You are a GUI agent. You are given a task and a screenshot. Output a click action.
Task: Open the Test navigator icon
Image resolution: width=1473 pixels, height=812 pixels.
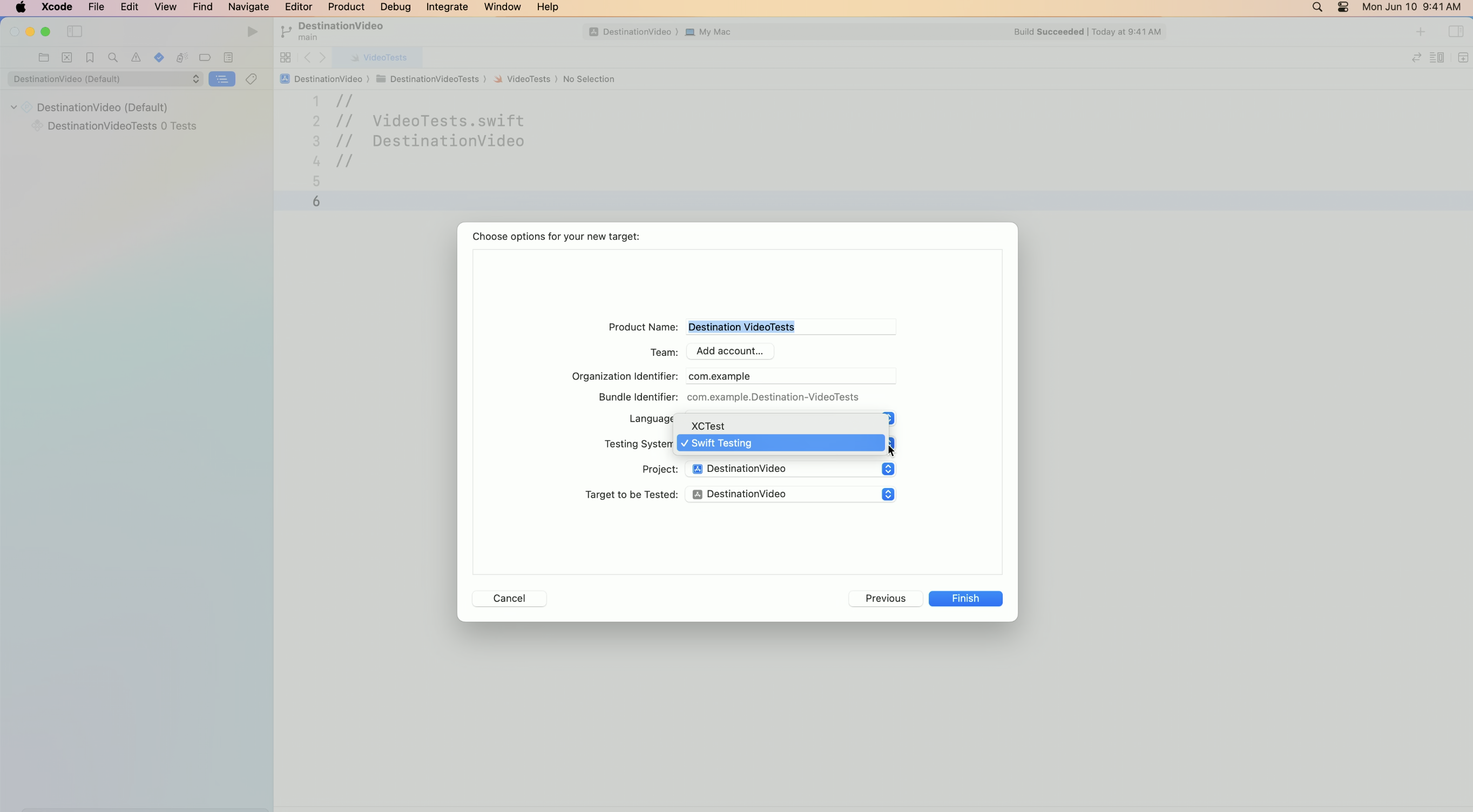[159, 57]
